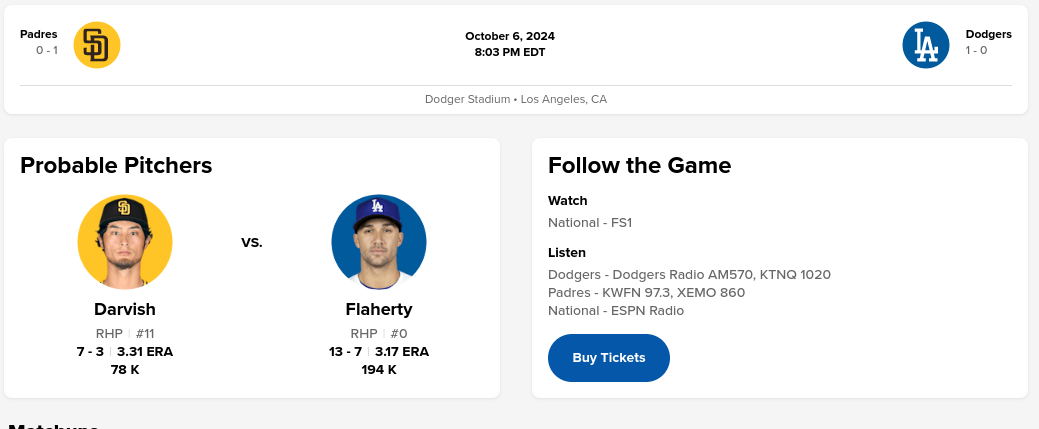Click the Buy Tickets button
Image resolution: width=1039 pixels, height=429 pixels.
(x=608, y=358)
